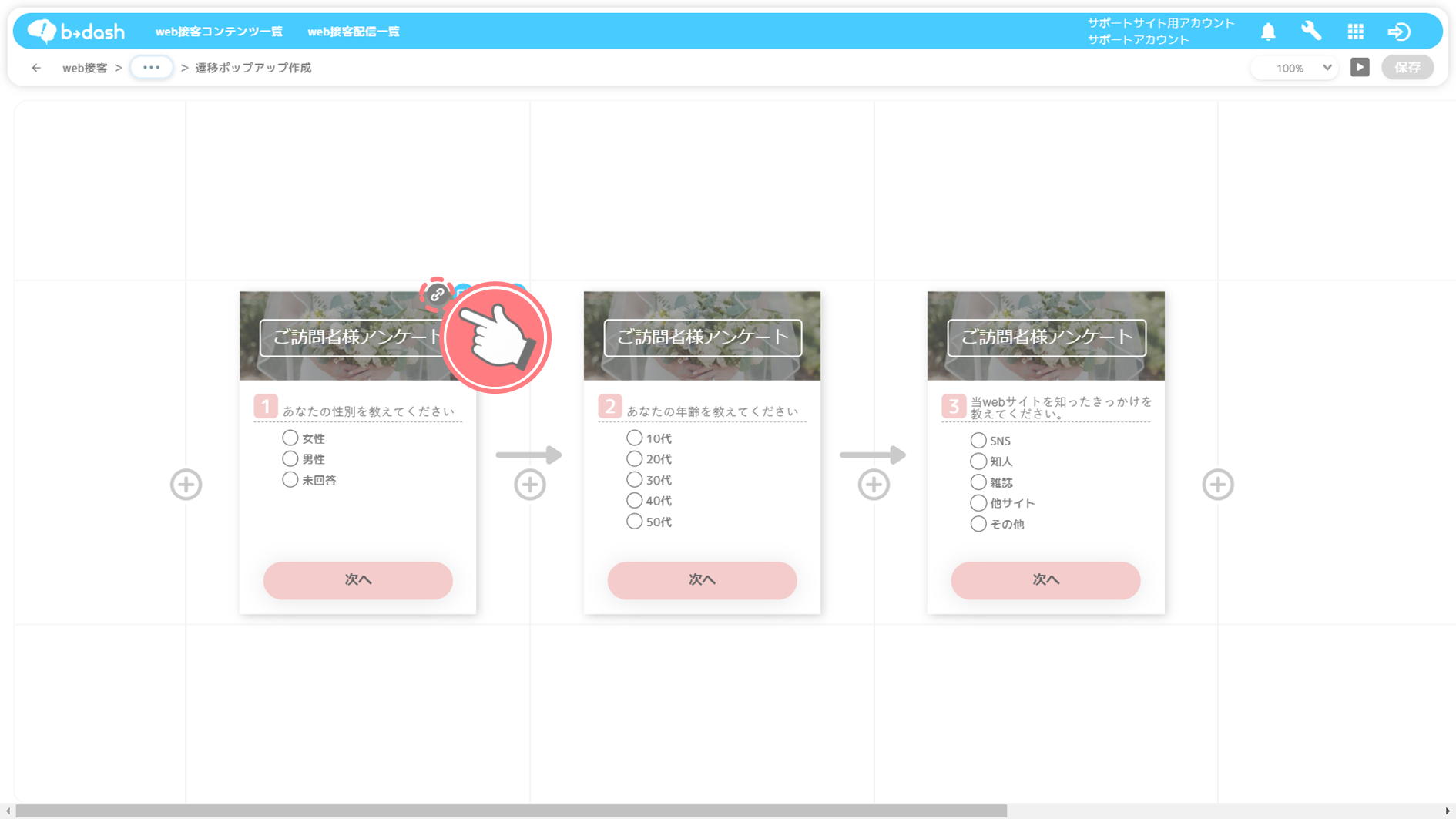The height and width of the screenshot is (819, 1456).
Task: Click the transition arrow between cards 1 and 2
Action: (x=529, y=455)
